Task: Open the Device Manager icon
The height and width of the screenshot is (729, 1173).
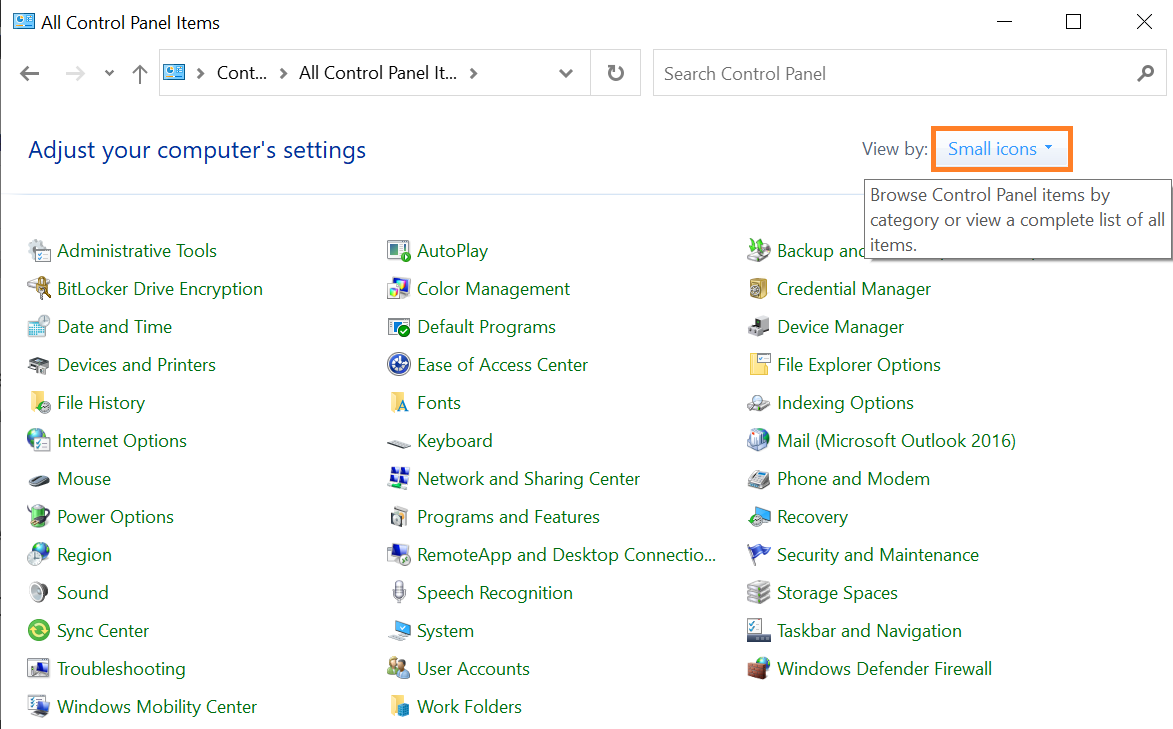Action: tap(759, 327)
